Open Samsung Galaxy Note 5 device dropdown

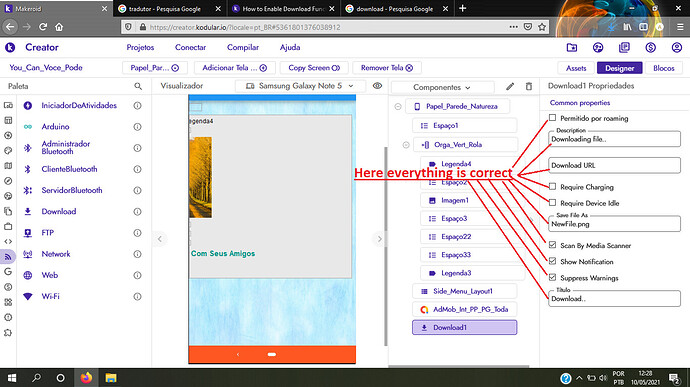pyautogui.click(x=300, y=86)
